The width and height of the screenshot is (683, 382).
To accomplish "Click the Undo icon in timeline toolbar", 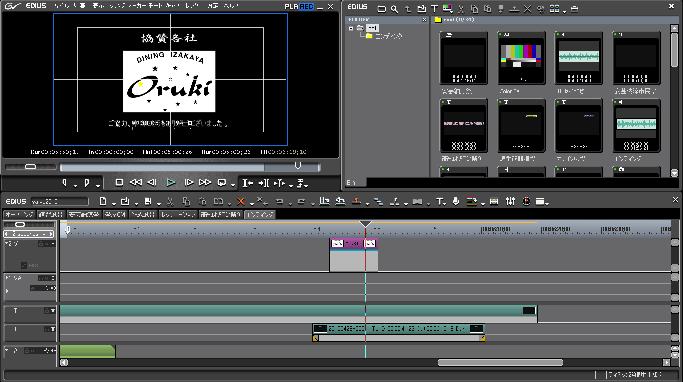I will point(280,201).
